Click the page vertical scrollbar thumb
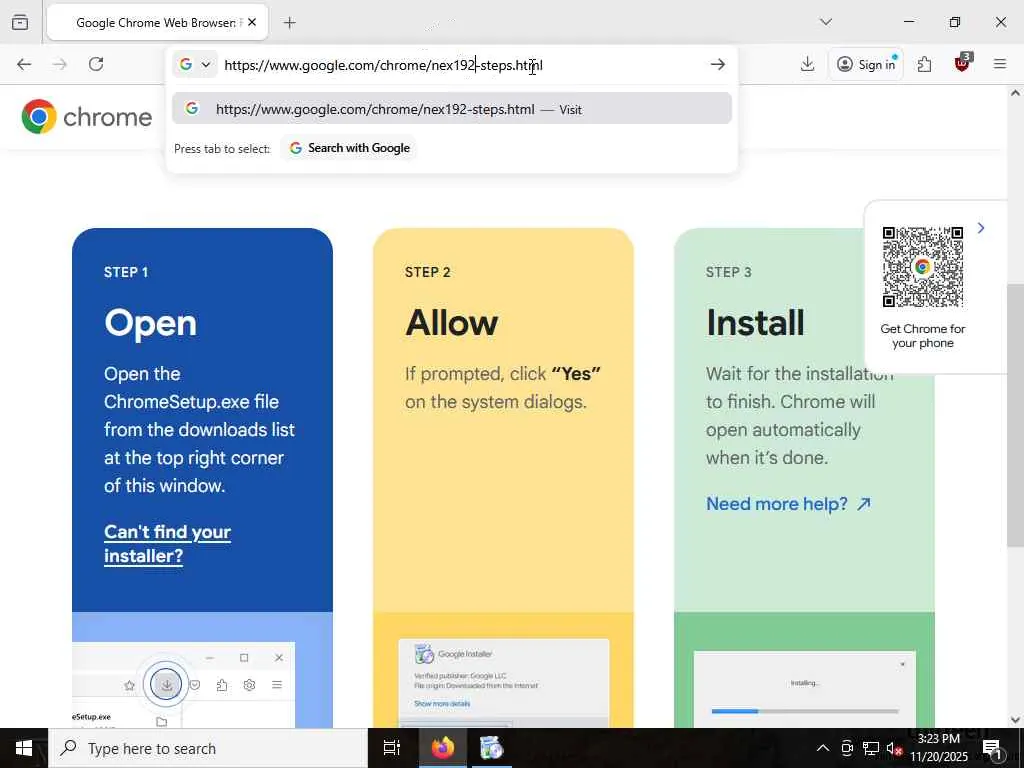This screenshot has height=768, width=1024. click(x=1015, y=415)
